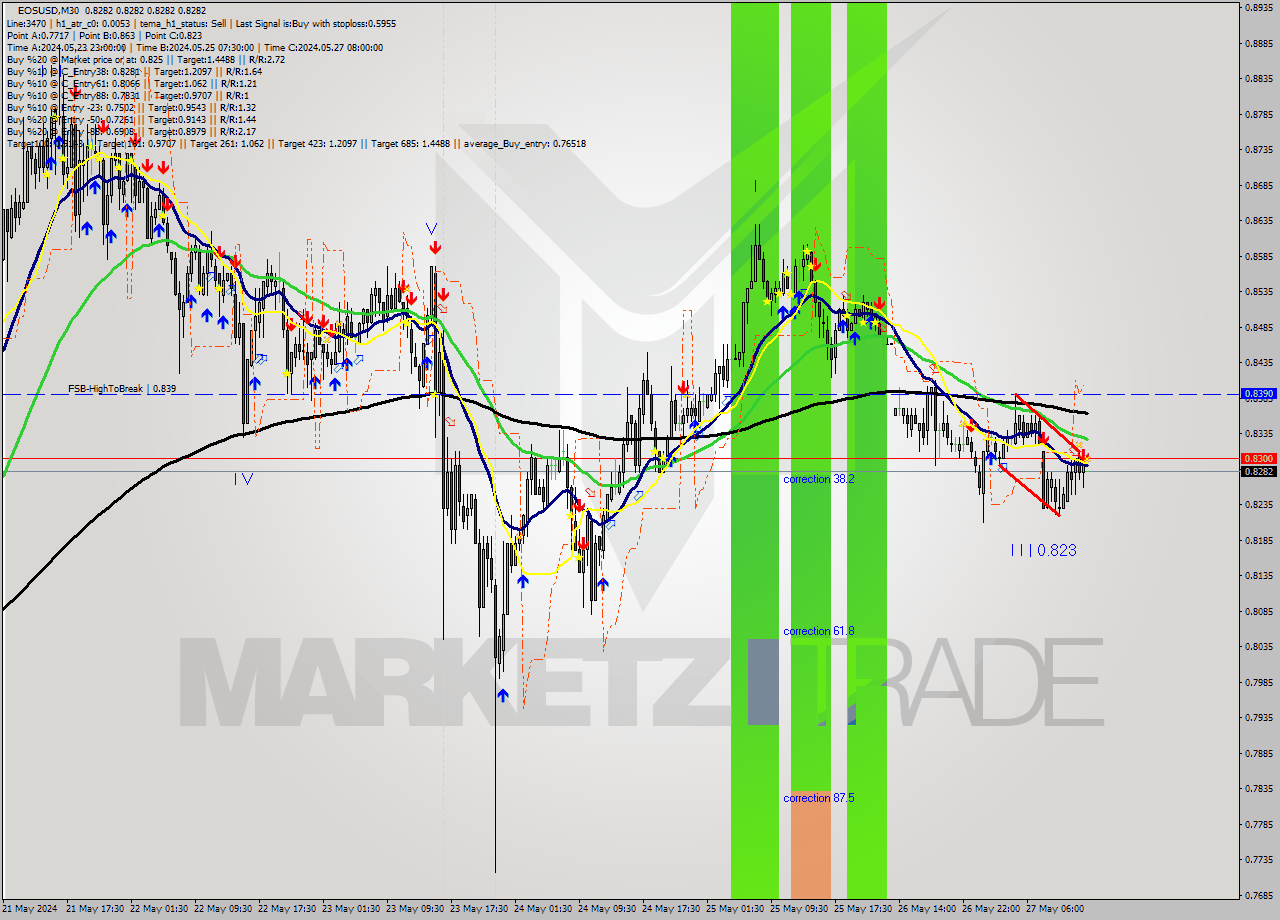Click the 0.8685 price axis value

click(x=1258, y=185)
